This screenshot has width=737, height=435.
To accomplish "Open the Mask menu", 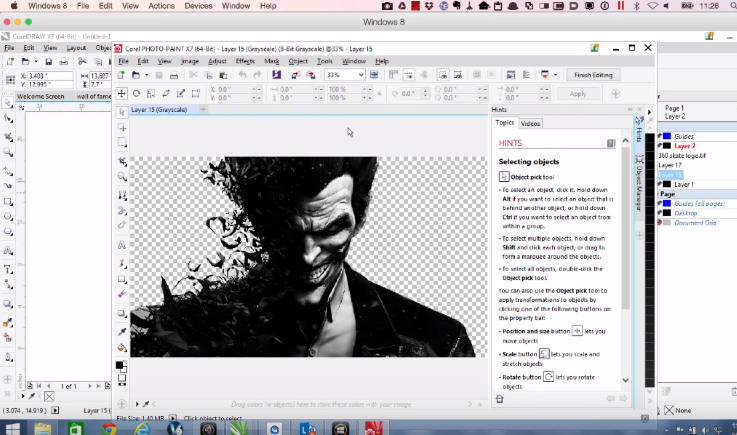I will point(271,61).
